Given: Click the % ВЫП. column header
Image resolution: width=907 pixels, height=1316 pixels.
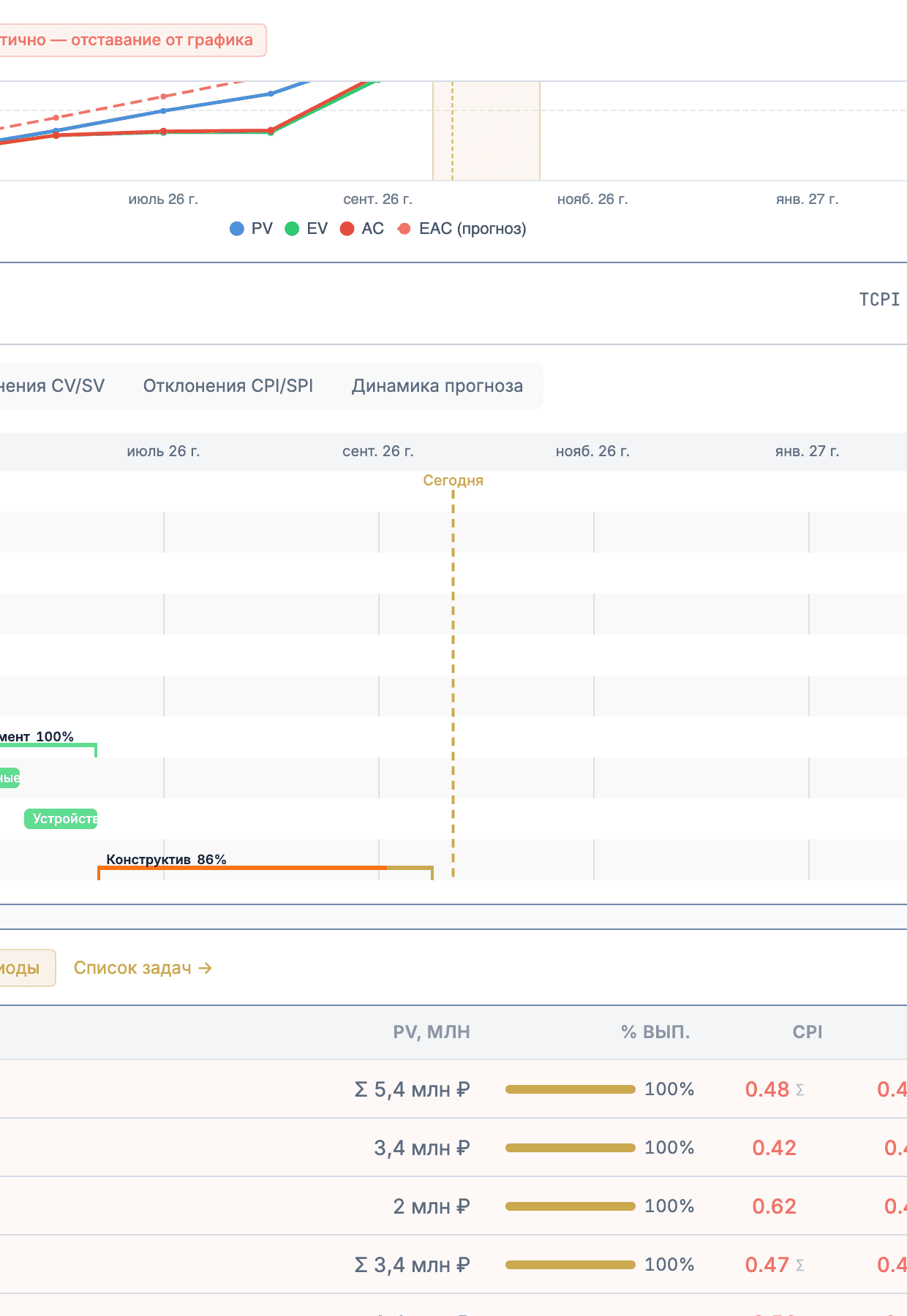Looking at the screenshot, I should point(655,1032).
